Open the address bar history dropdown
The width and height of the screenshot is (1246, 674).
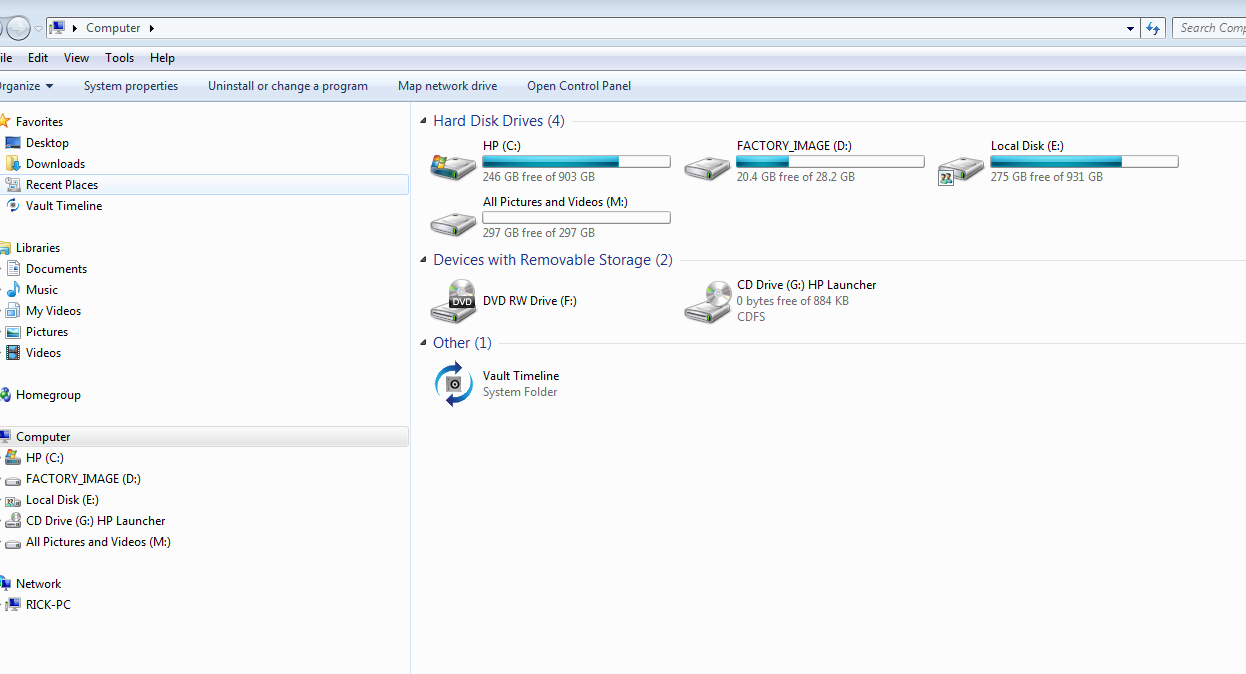tap(1130, 27)
